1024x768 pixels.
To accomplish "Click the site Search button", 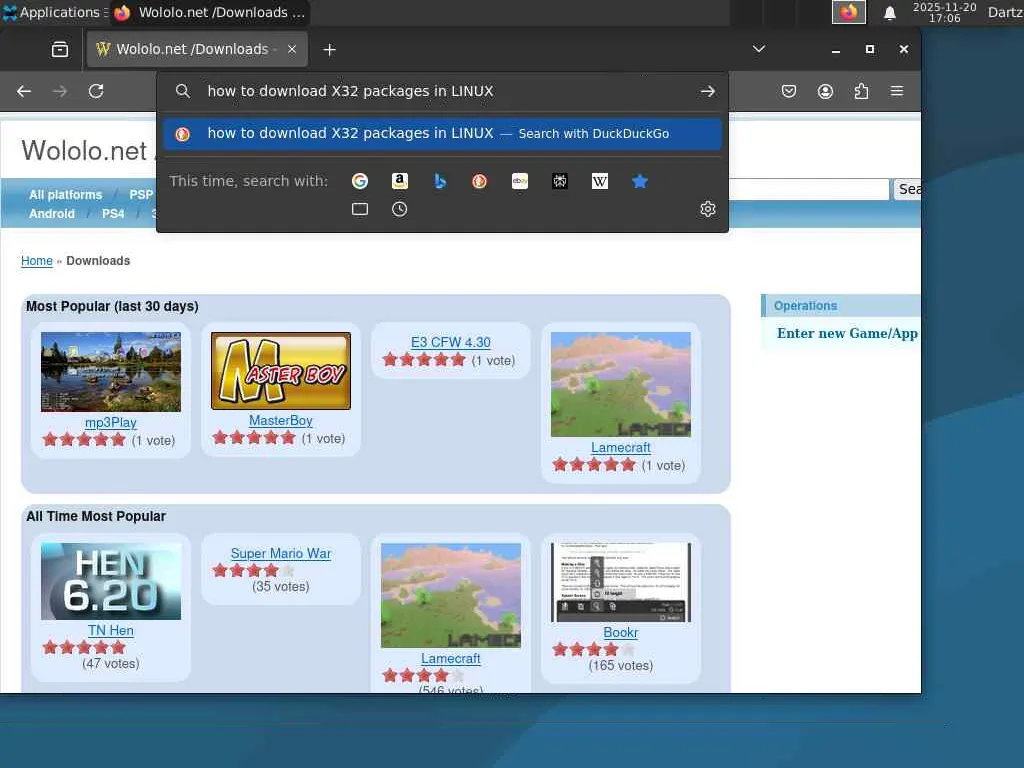I will pos(908,189).
